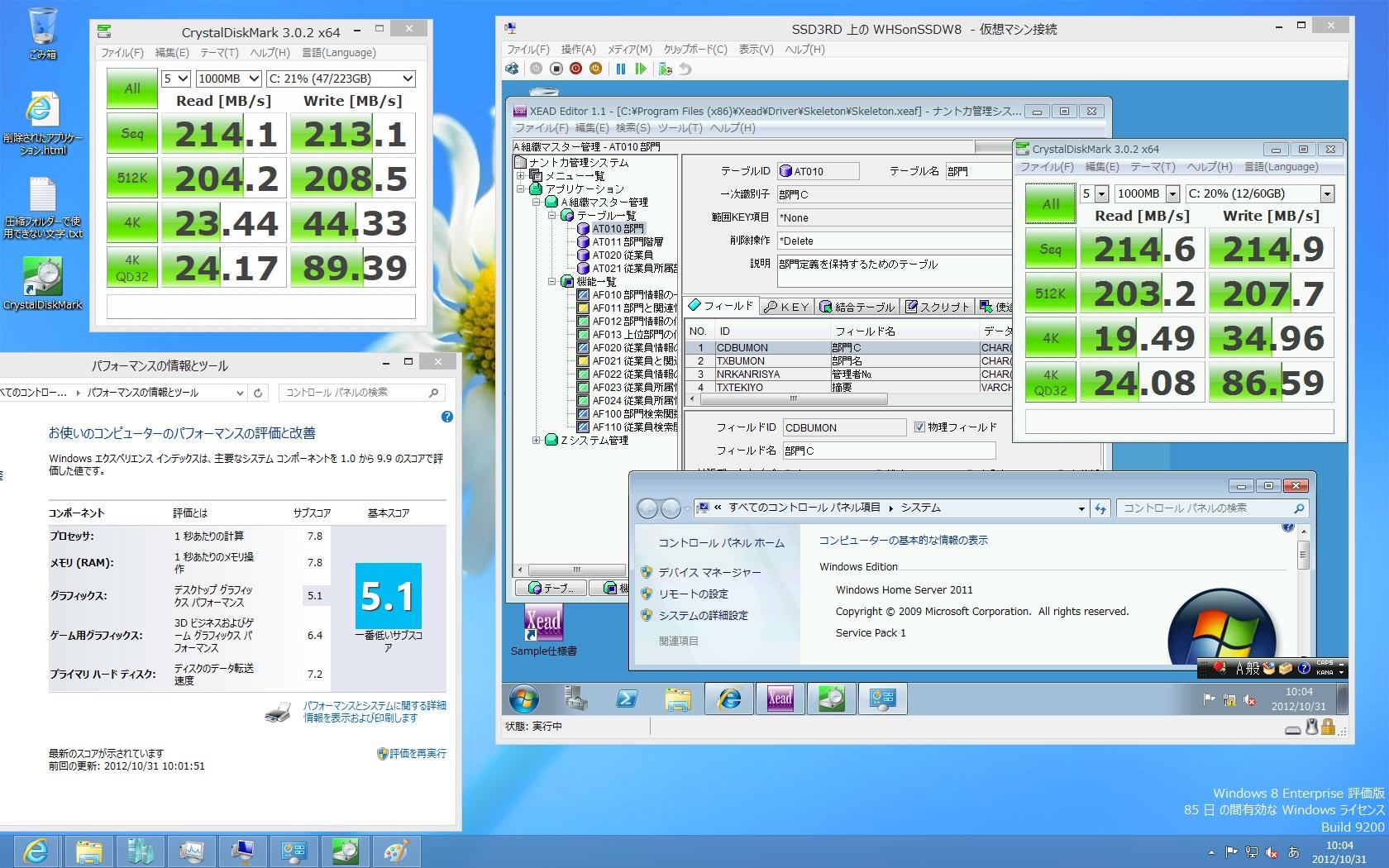The width and height of the screenshot is (1389, 868).
Task: Open Paint from the Windows 8 taskbar
Action: (395, 851)
